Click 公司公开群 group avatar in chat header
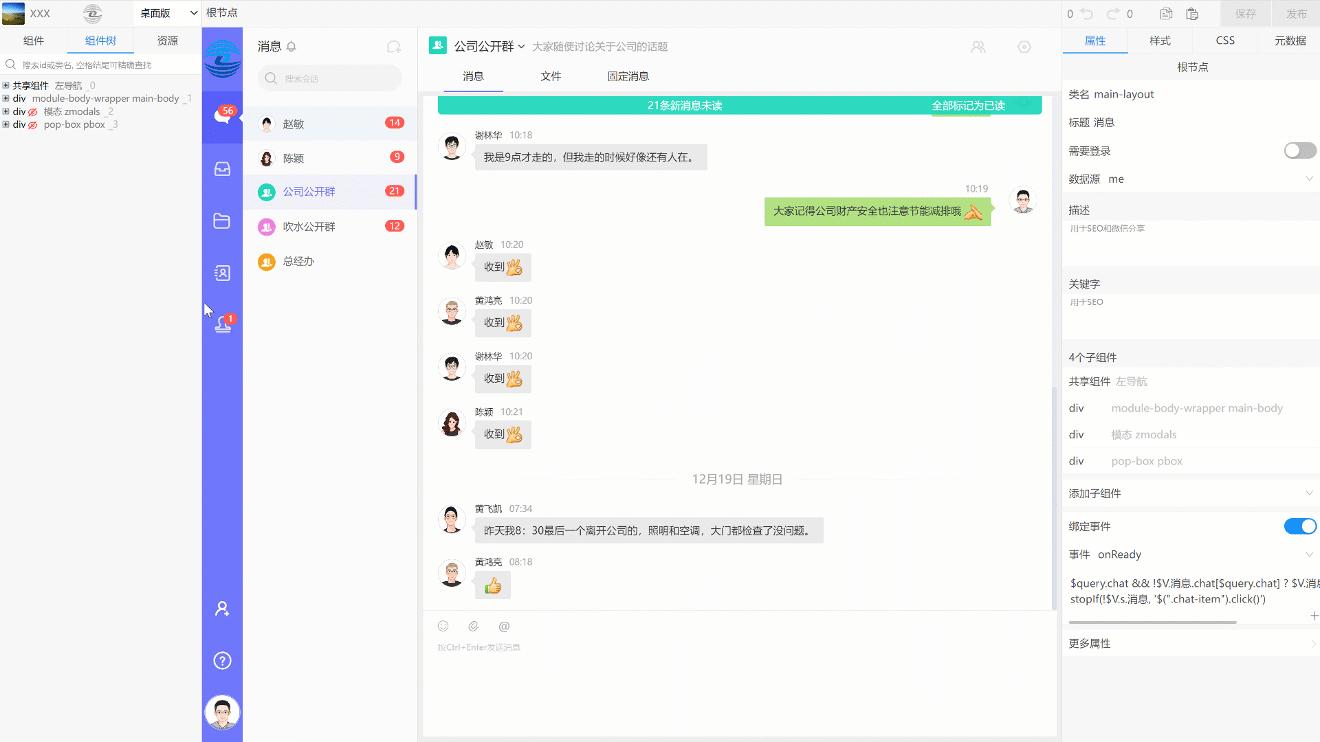 [438, 46]
